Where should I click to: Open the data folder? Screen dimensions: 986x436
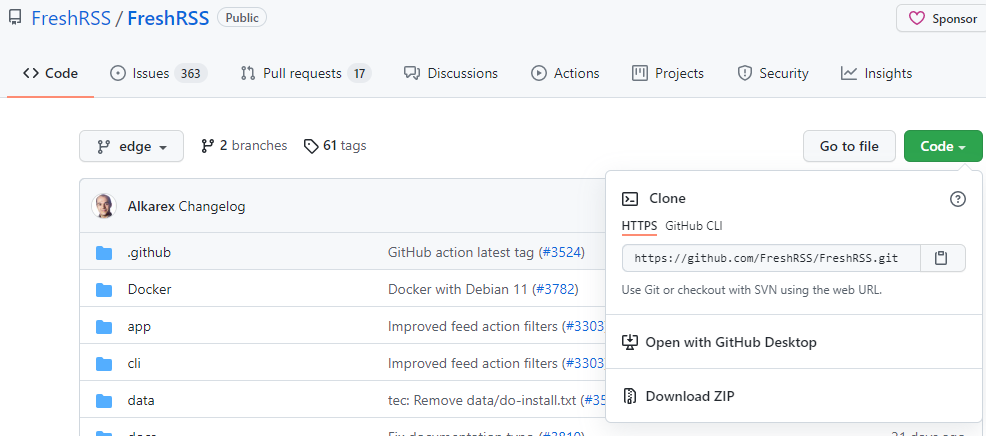pos(141,401)
